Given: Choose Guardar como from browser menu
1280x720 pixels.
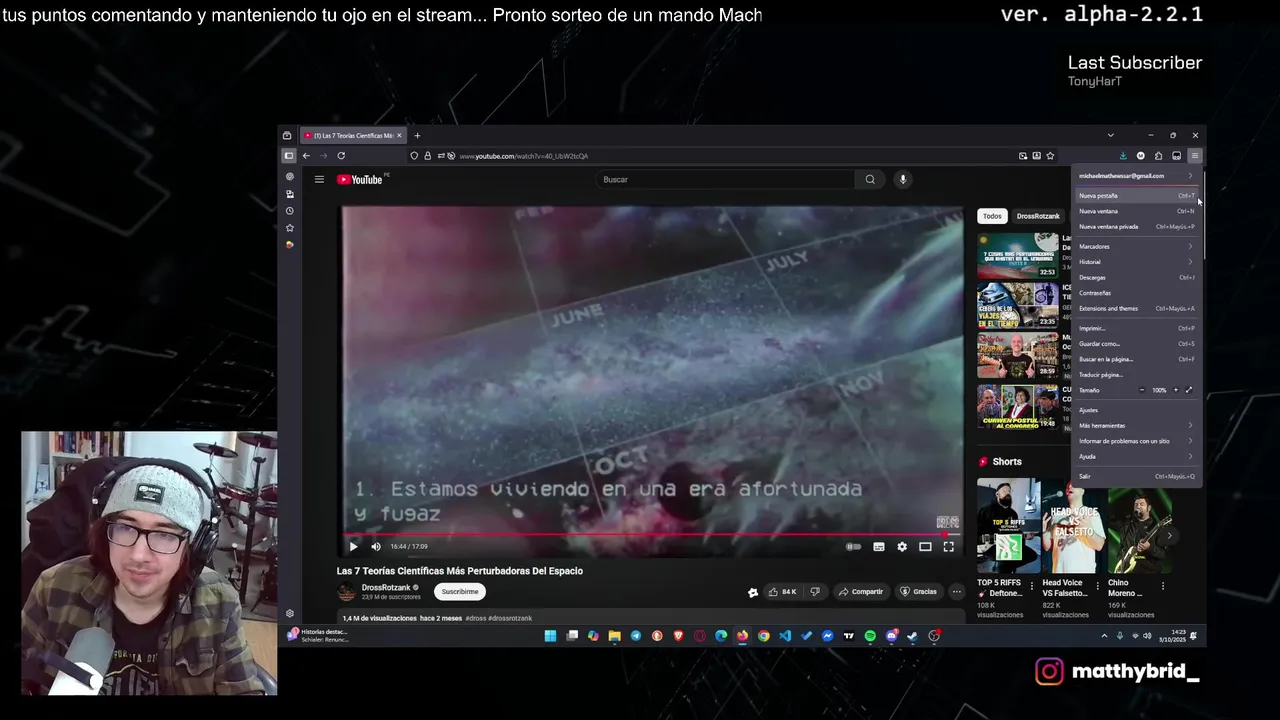Looking at the screenshot, I should 1136,344.
